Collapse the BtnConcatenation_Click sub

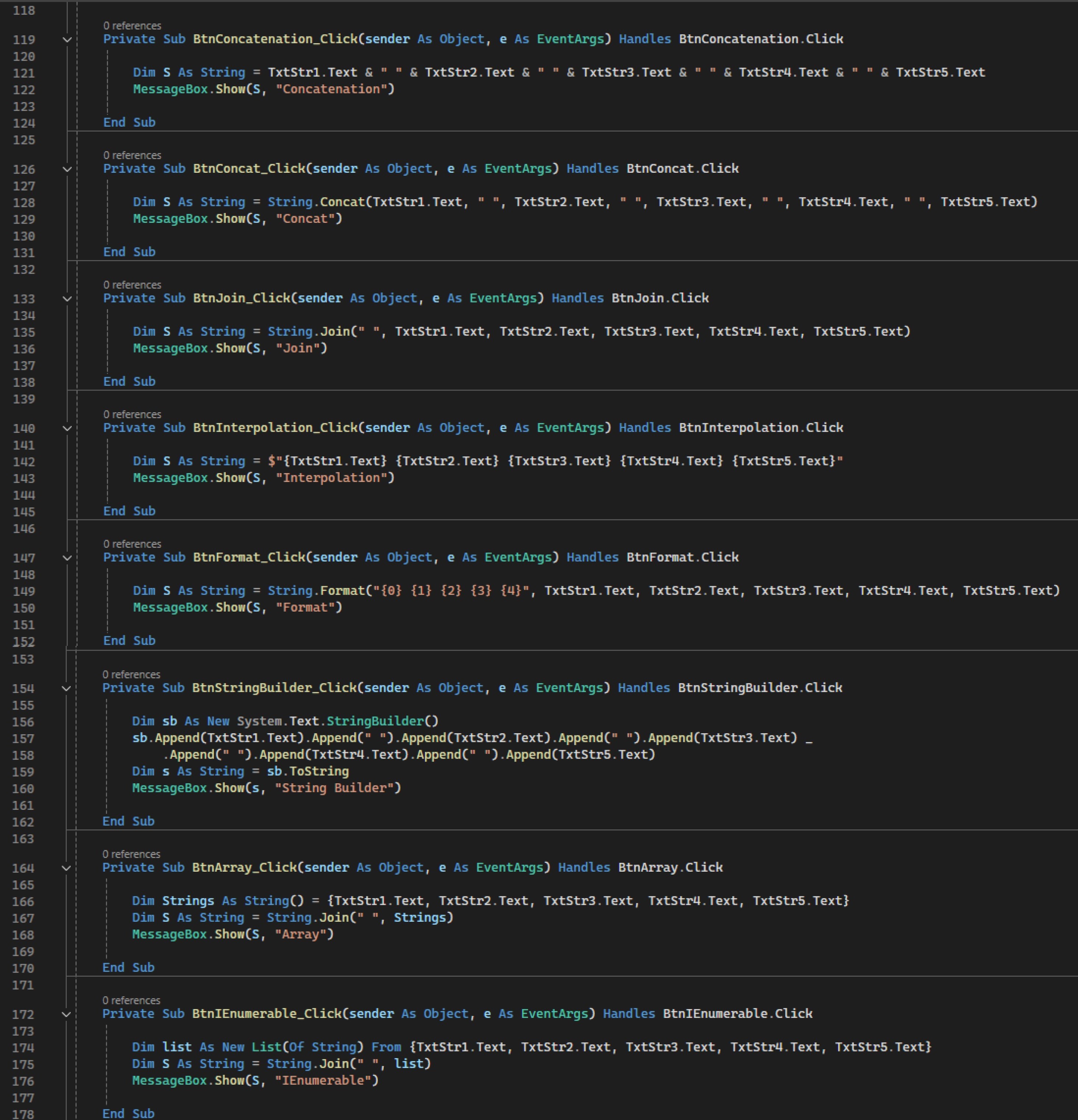point(67,40)
